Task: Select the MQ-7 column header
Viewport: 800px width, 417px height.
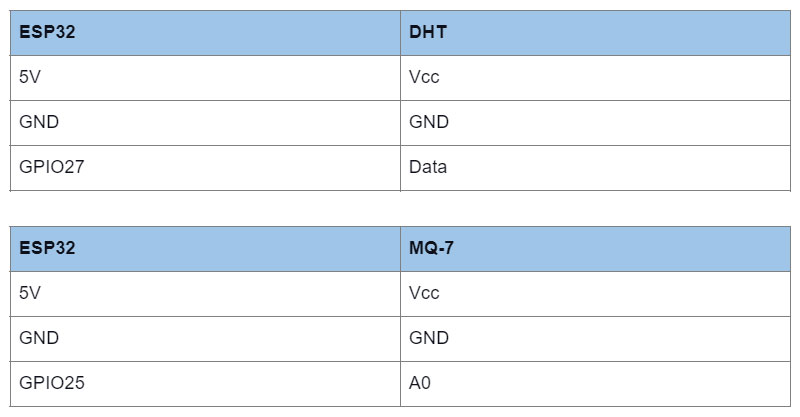Action: click(x=595, y=249)
